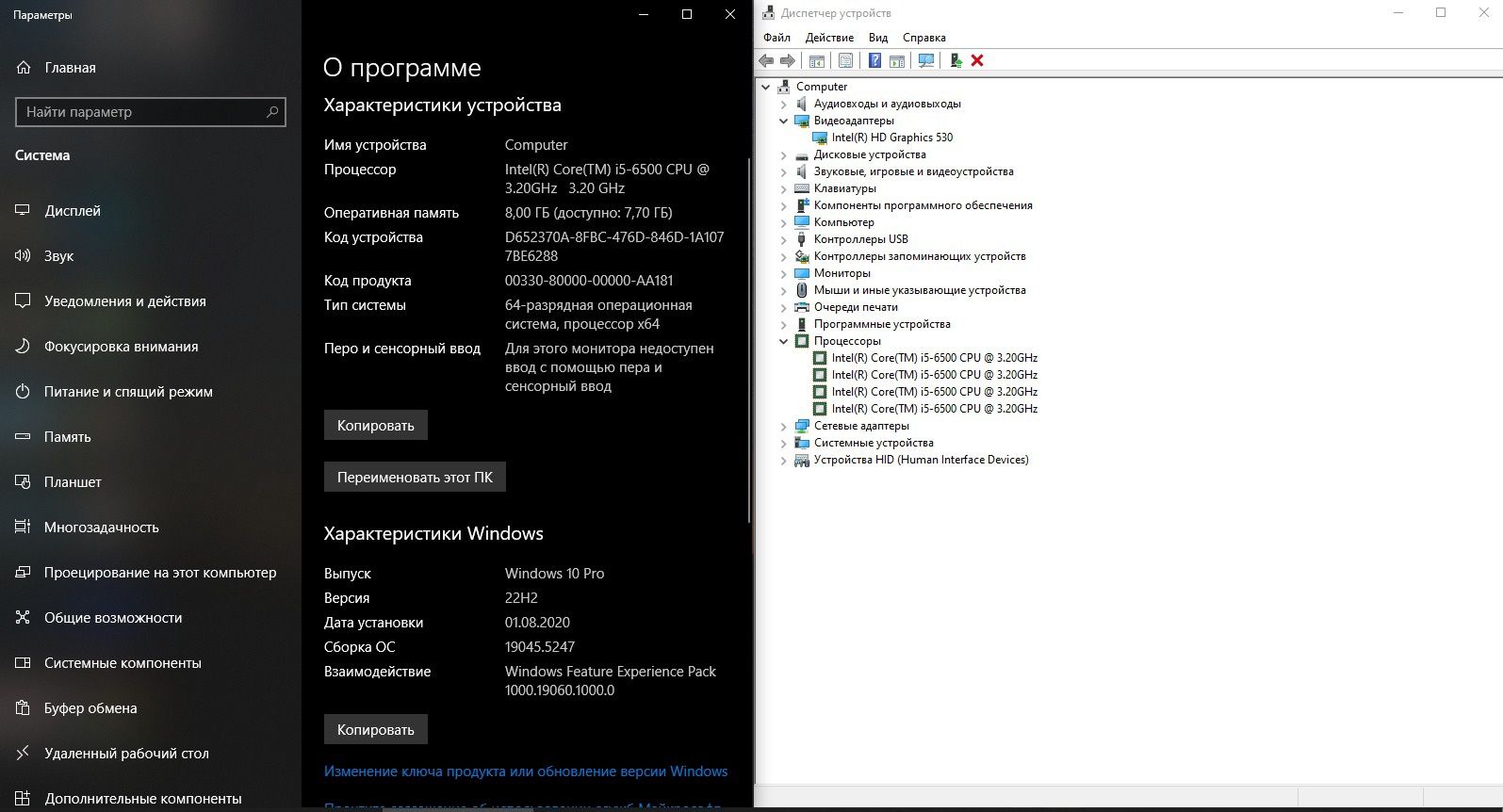Open the Properties toolbar icon in Device Manager
The width and height of the screenshot is (1503, 812).
click(845, 60)
